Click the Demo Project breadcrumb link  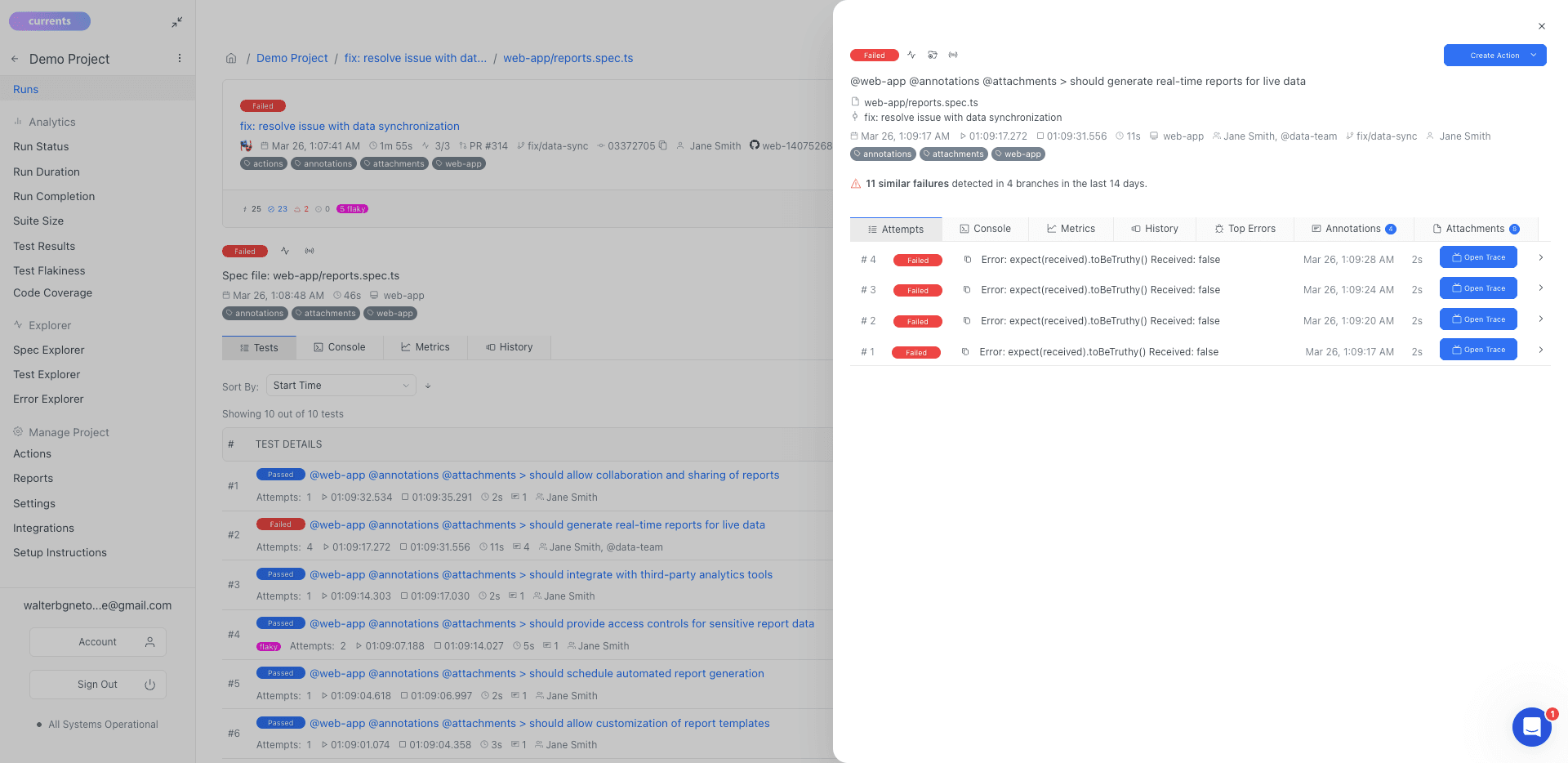tap(292, 58)
